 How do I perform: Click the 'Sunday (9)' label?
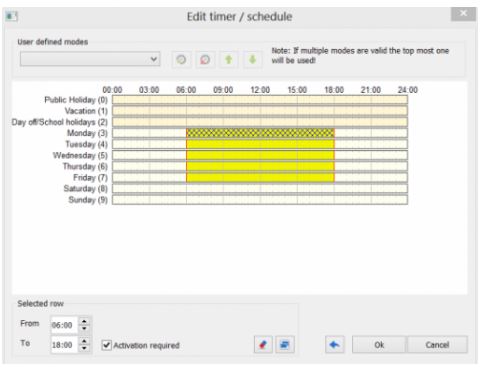[88, 200]
